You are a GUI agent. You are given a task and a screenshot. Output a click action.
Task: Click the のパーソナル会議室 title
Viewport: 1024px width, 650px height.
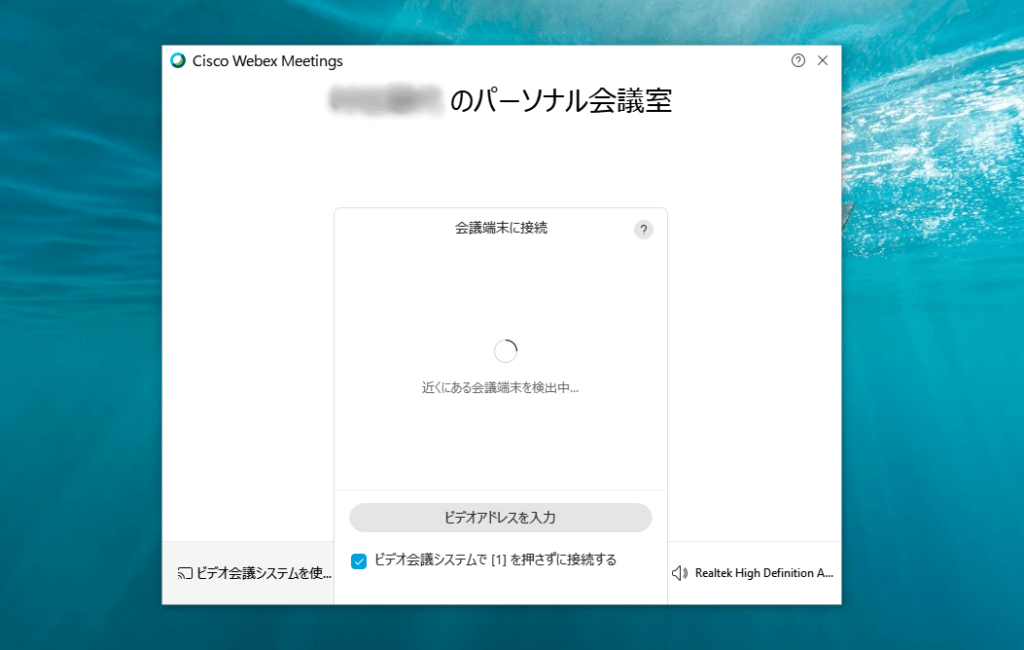561,101
